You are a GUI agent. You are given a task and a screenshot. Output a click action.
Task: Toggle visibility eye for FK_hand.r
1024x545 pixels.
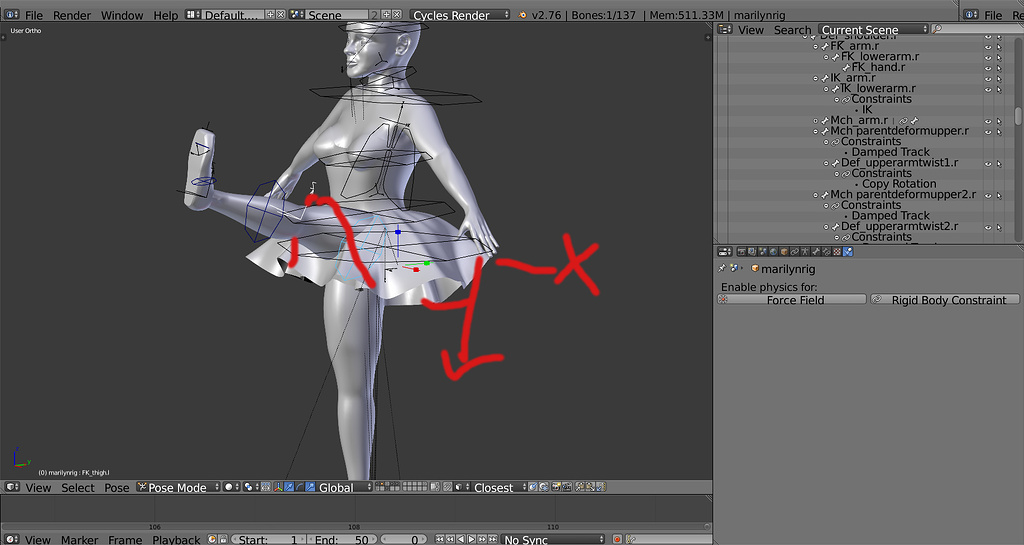click(988, 67)
